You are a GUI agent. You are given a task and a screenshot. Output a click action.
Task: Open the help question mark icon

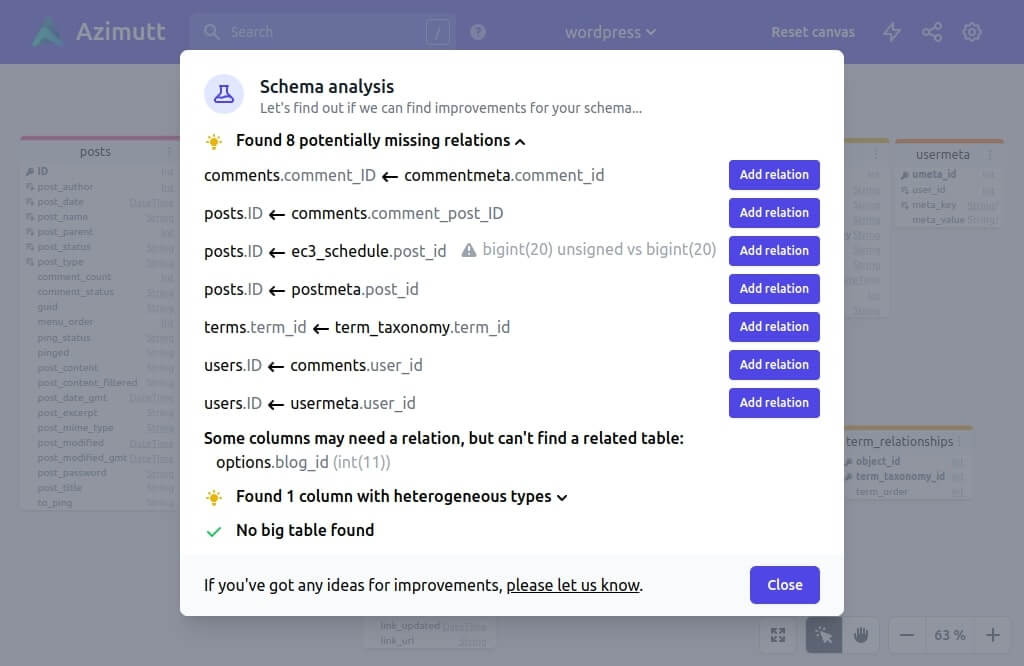(478, 31)
